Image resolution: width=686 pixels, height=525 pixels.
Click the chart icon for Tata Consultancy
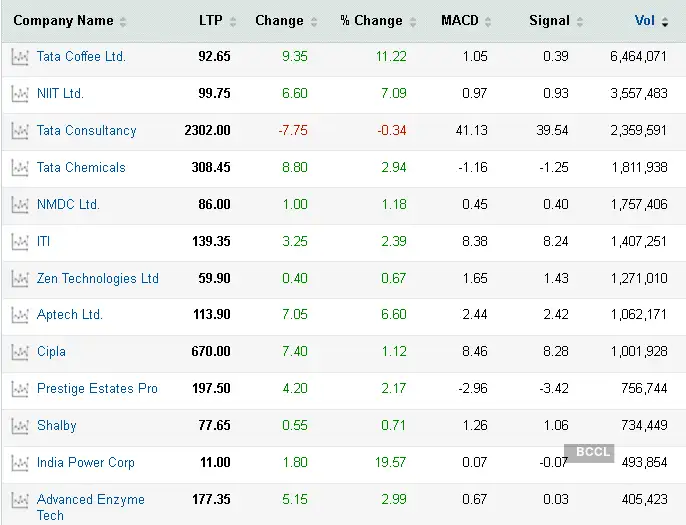click(x=20, y=131)
